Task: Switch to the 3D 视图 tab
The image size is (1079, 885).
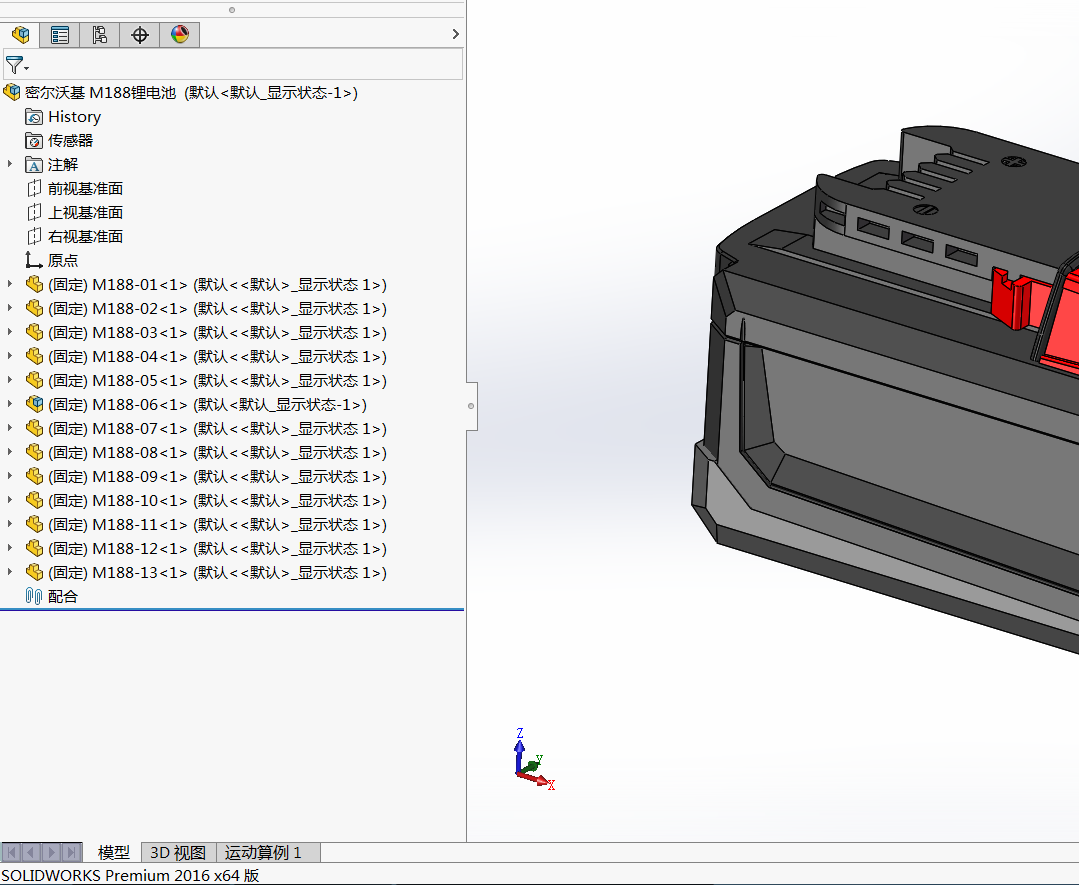Action: tap(178, 853)
